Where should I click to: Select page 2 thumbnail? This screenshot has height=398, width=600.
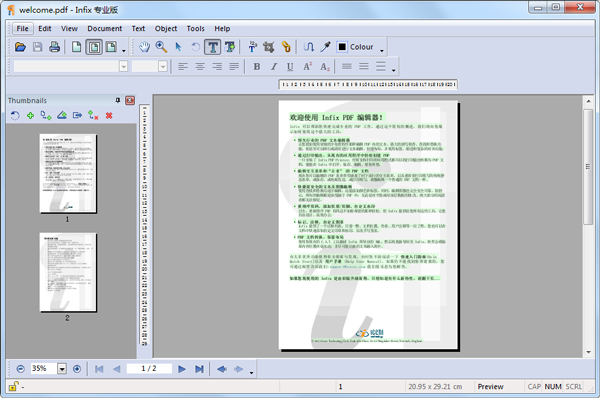click(x=68, y=272)
